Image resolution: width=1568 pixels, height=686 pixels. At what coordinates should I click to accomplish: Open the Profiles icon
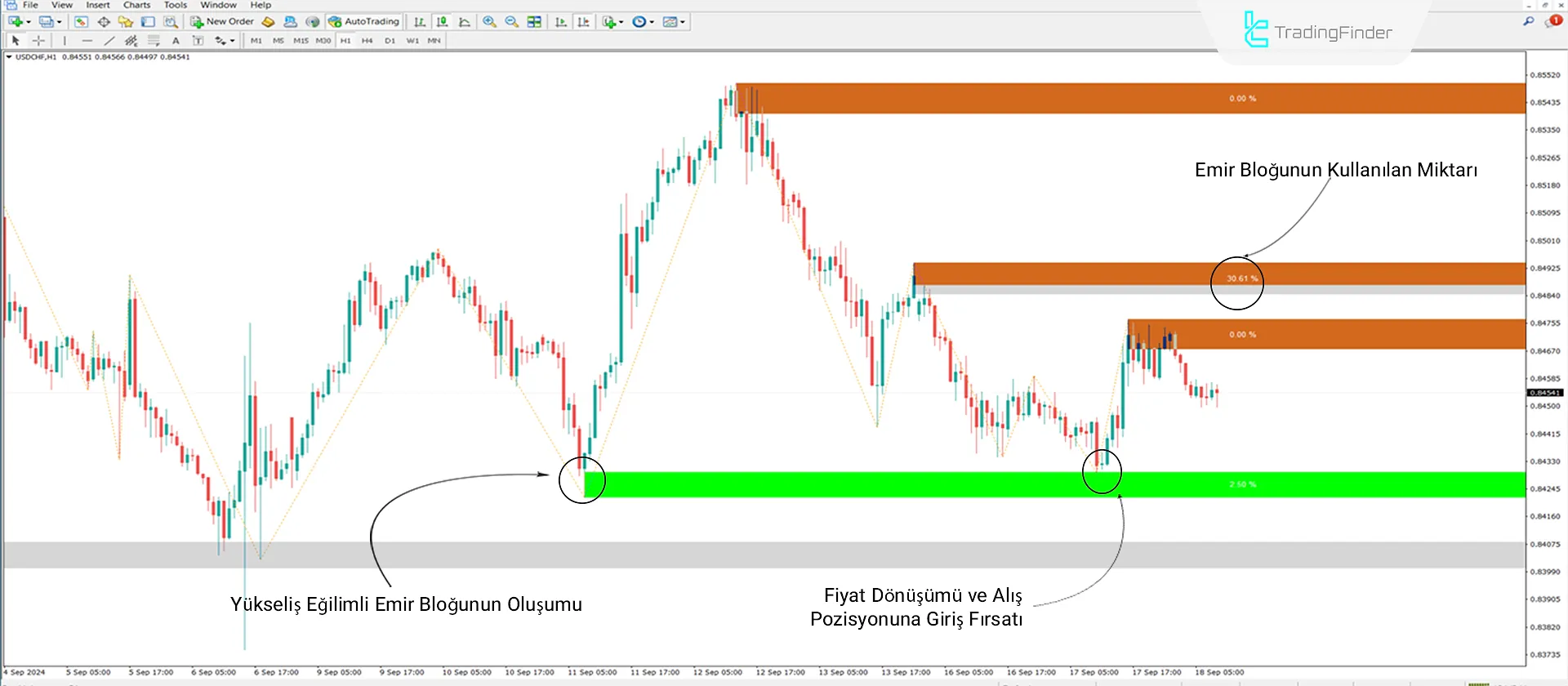click(x=47, y=22)
